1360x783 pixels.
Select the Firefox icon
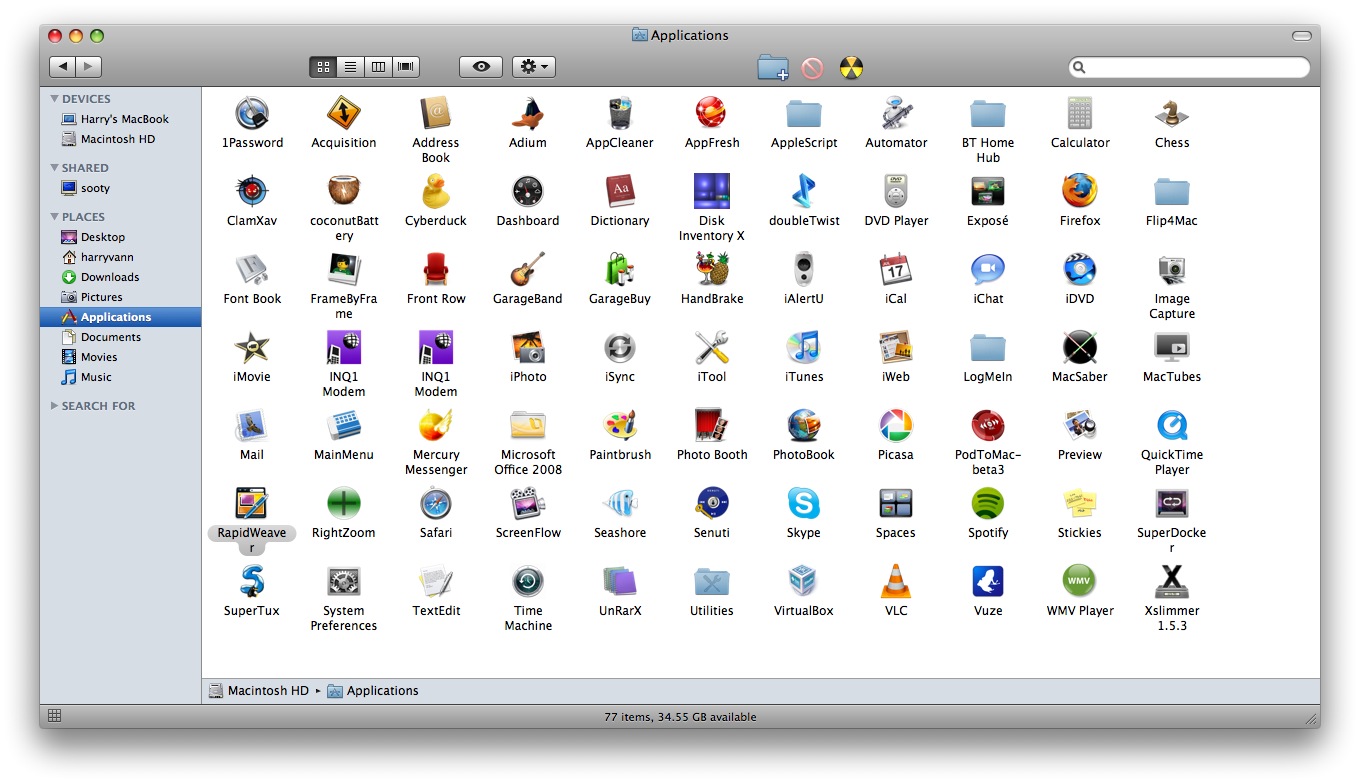pos(1080,191)
